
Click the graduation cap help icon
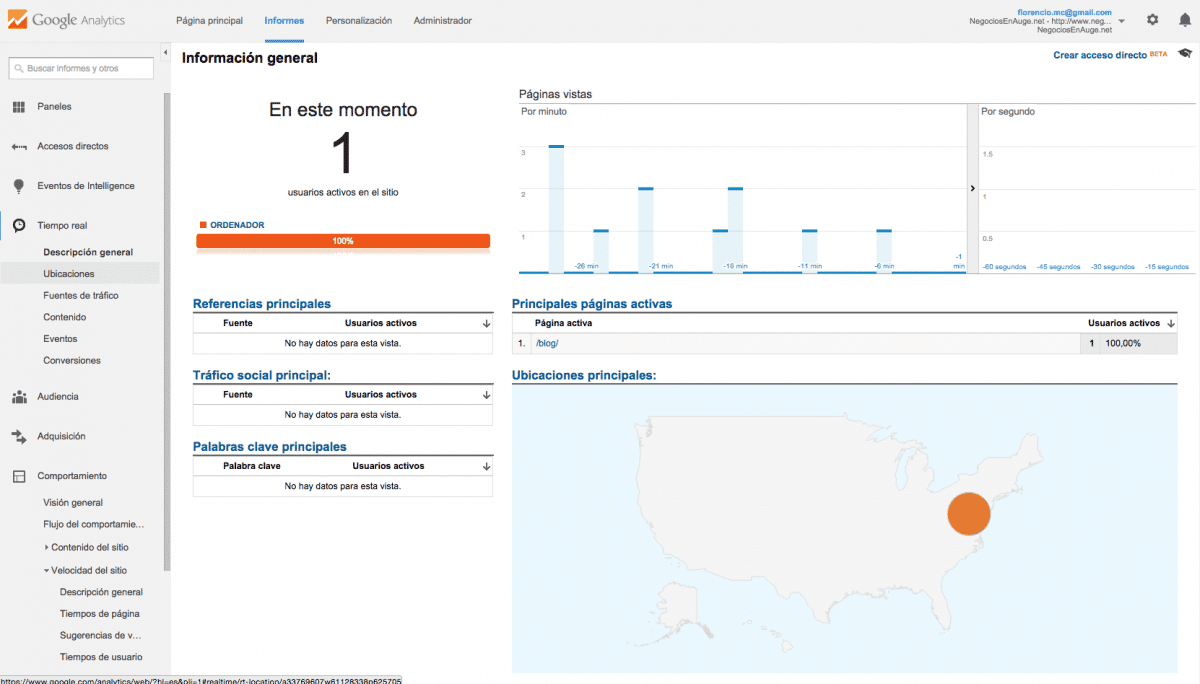click(x=1185, y=54)
